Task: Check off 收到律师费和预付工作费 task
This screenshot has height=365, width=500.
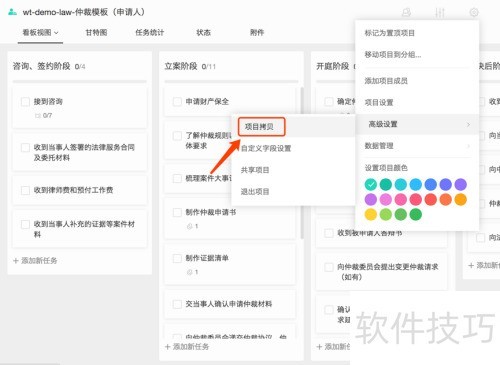Action: tap(25, 190)
